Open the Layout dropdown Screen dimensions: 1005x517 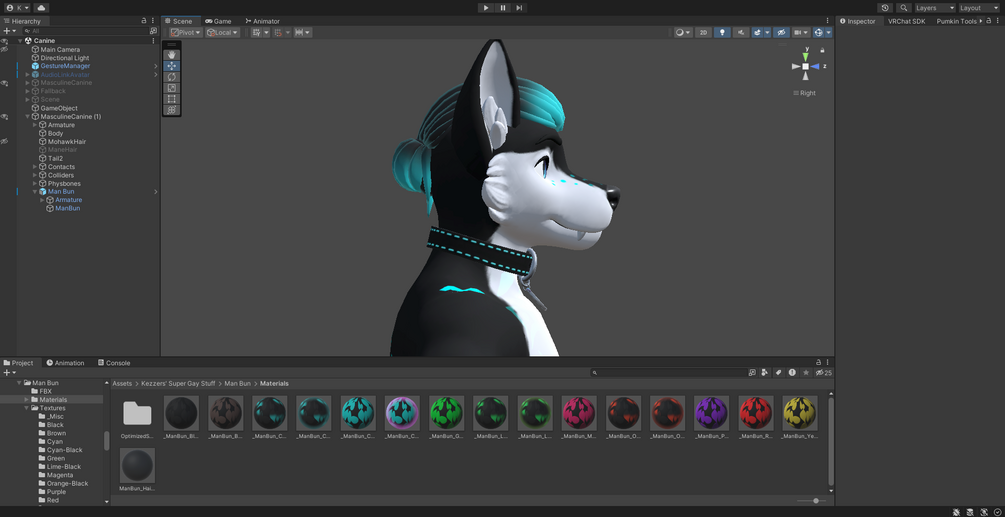point(979,8)
